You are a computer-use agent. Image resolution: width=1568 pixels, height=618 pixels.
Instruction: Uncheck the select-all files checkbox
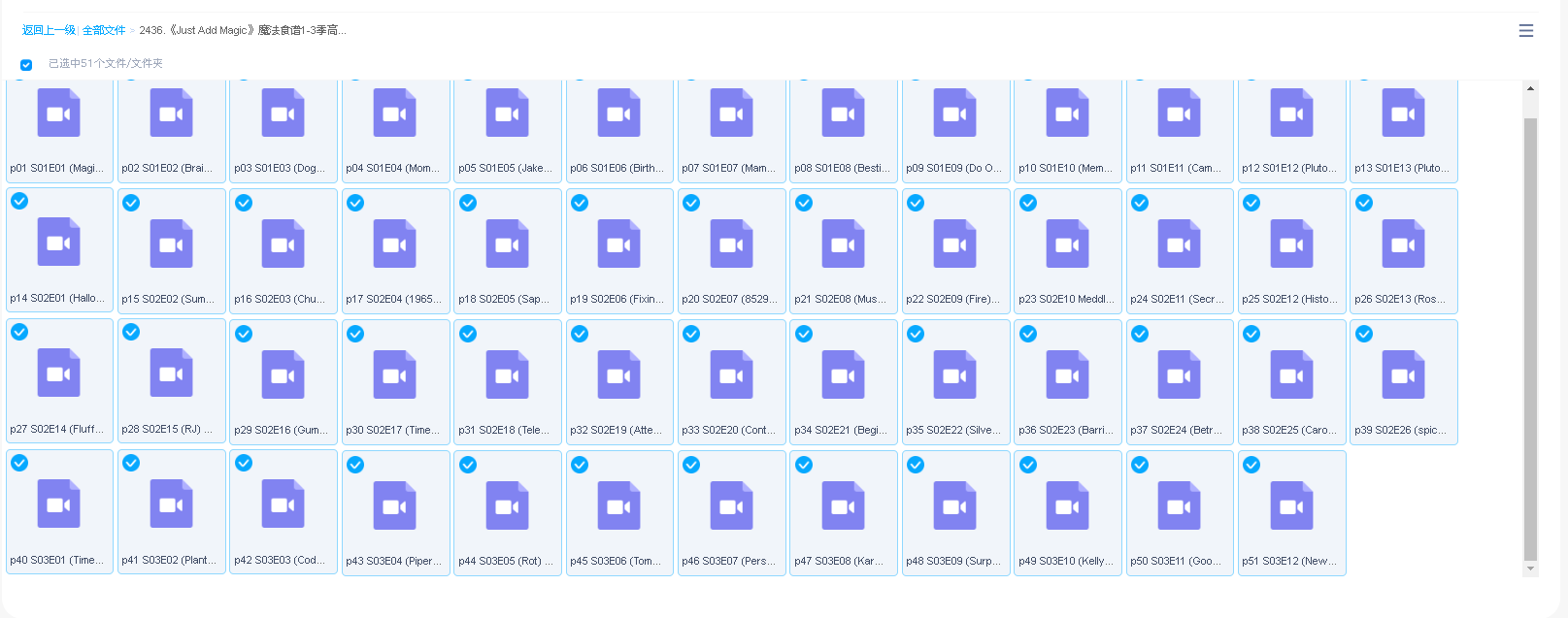click(x=26, y=65)
